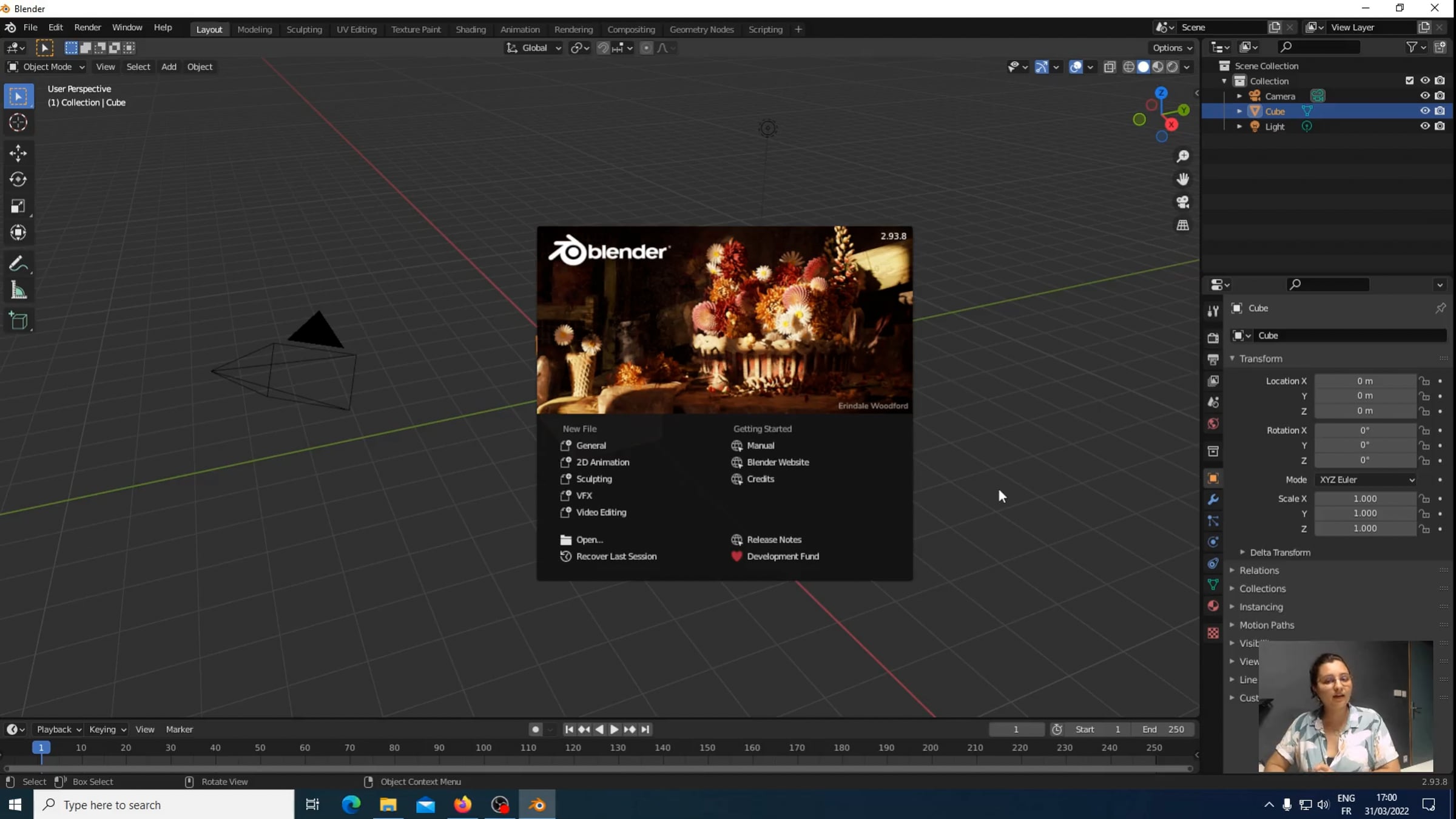Switch perspective/orthographic with the grid icon
The width and height of the screenshot is (1456, 819).
tap(1182, 225)
